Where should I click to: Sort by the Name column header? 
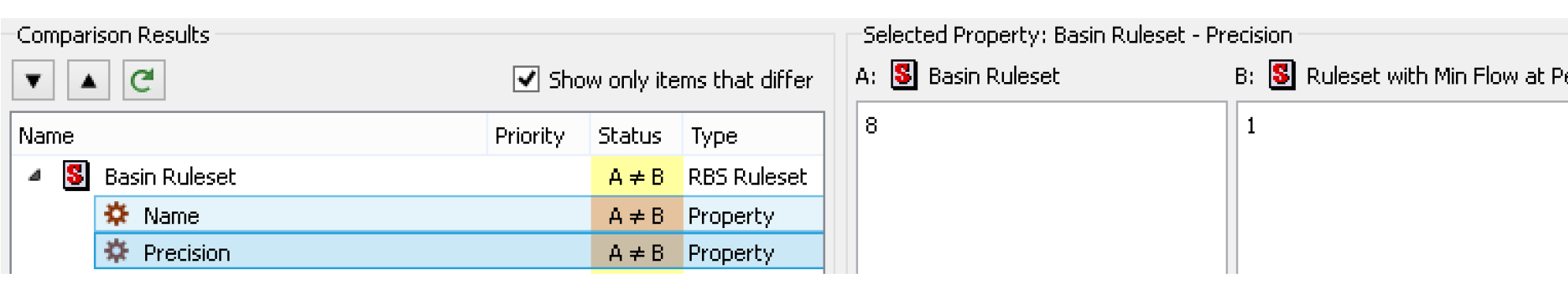[249, 136]
